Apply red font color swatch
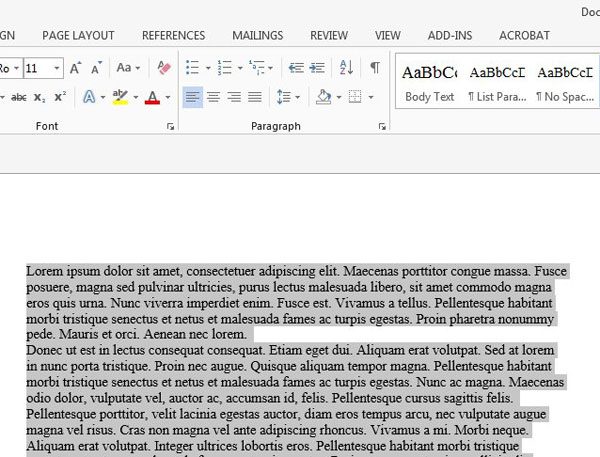 [152, 97]
